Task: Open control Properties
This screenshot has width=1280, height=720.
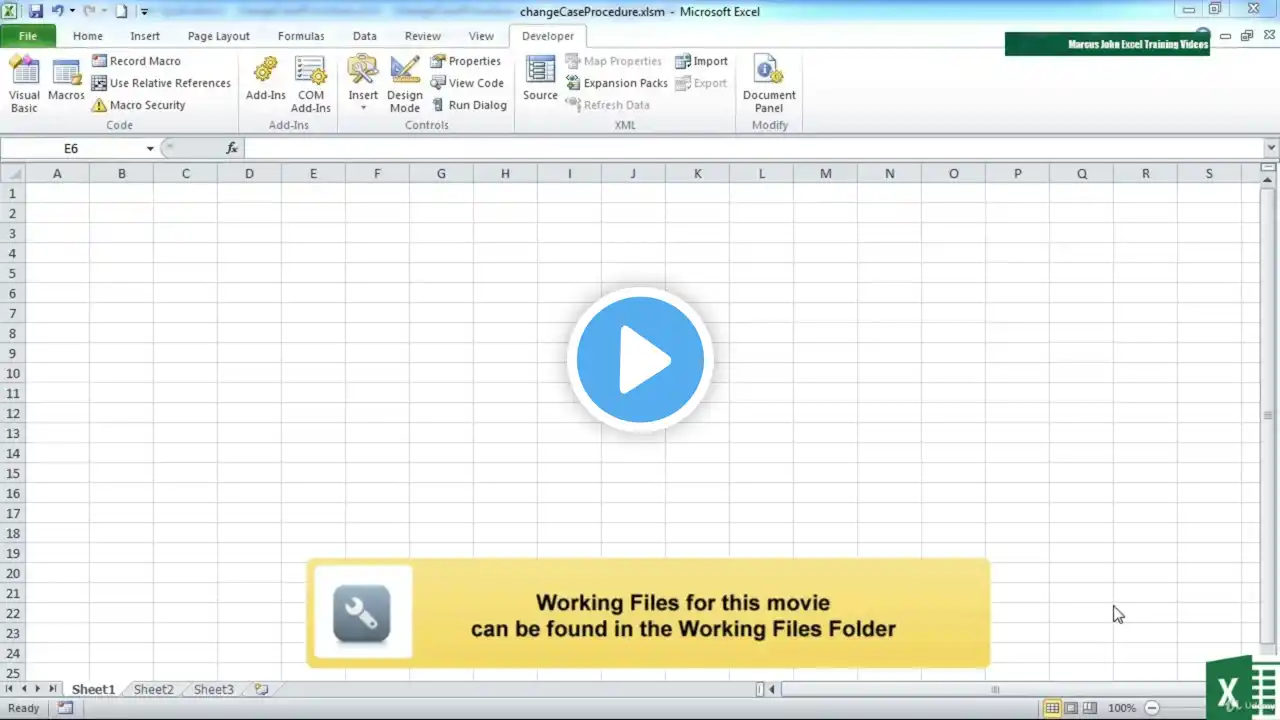Action: (466, 61)
